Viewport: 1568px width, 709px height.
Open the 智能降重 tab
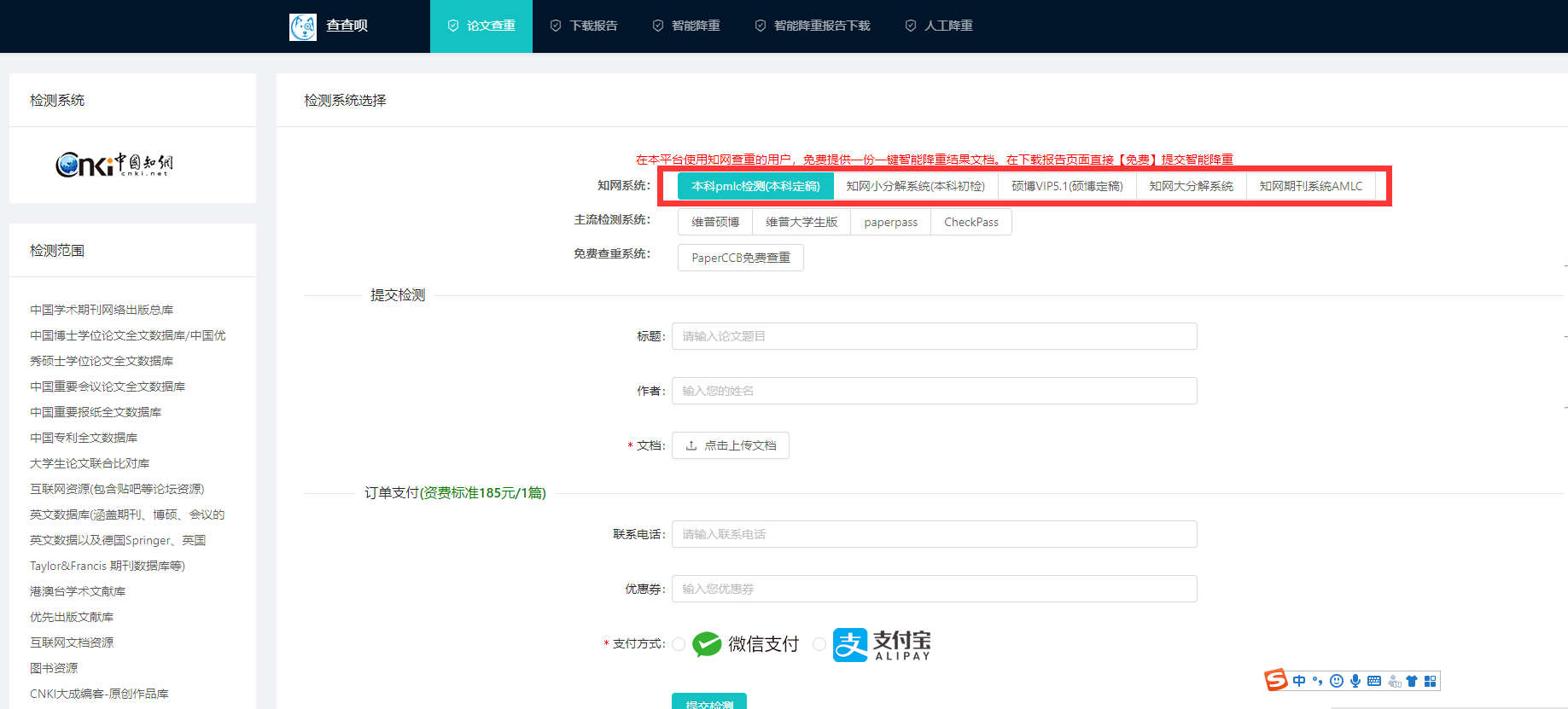[686, 26]
